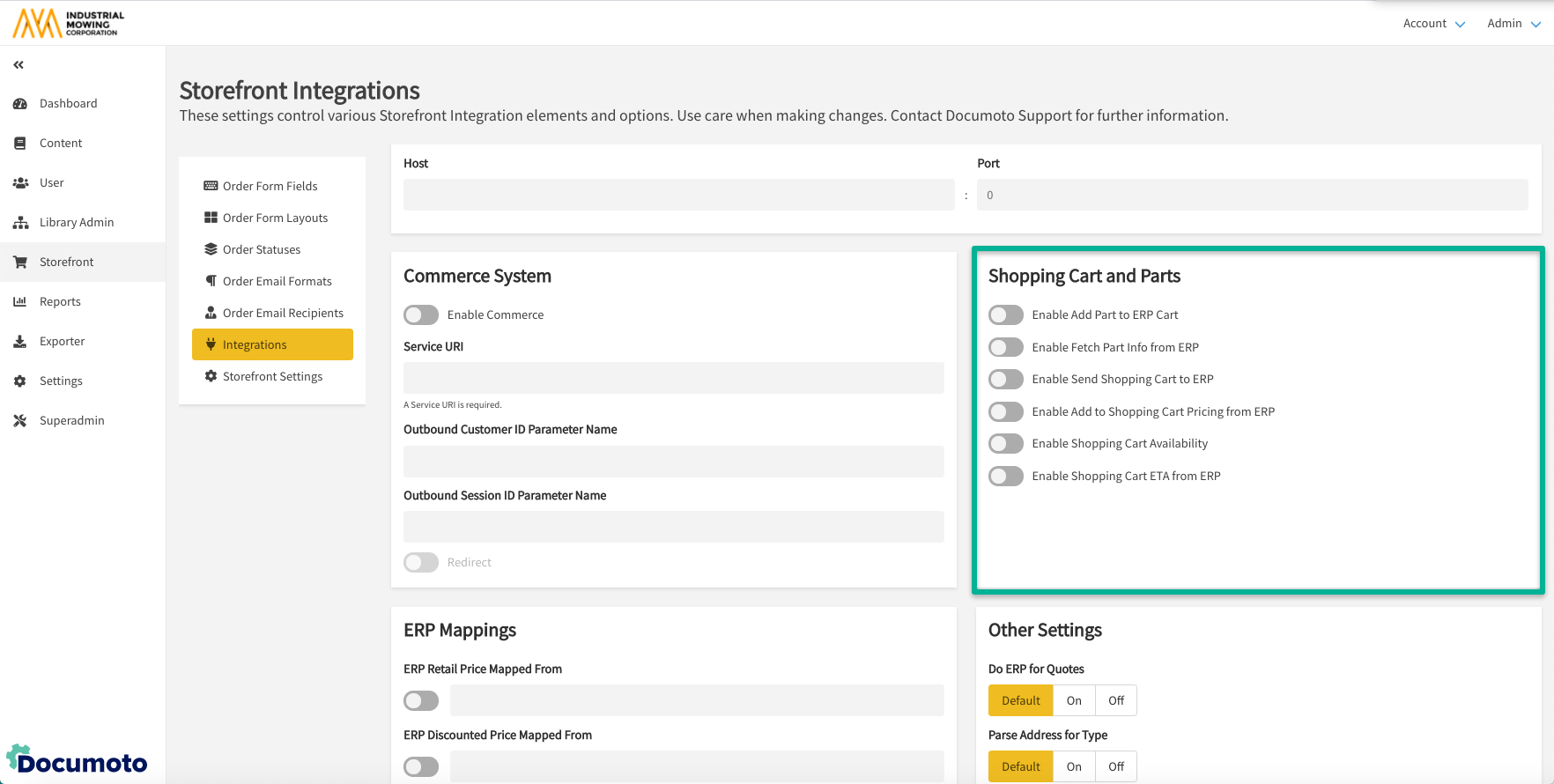Open the Account dropdown menu
1554x784 pixels.
(1433, 24)
